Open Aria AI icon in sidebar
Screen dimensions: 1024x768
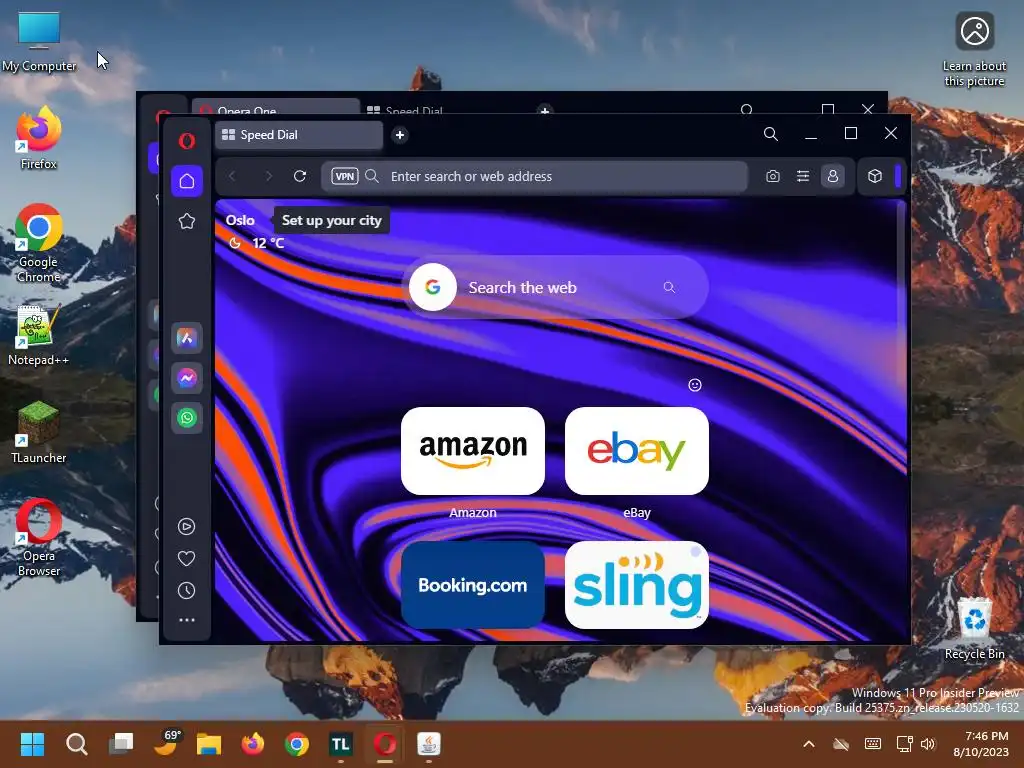[187, 338]
